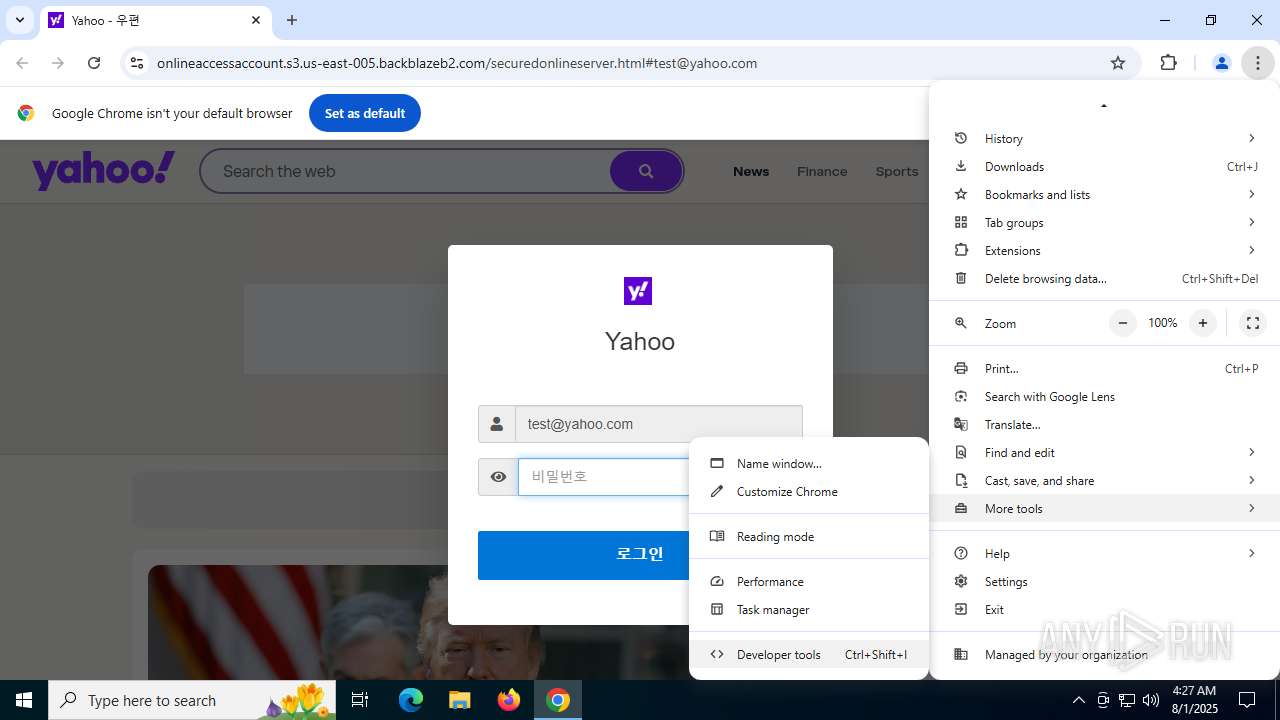
Task: Click the blue login button
Action: pos(584,555)
